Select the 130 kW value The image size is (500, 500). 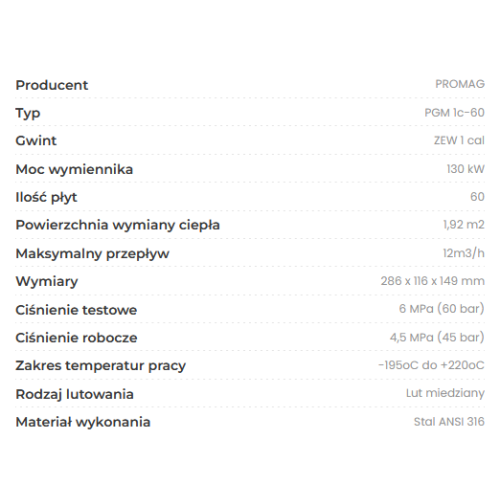point(465,169)
